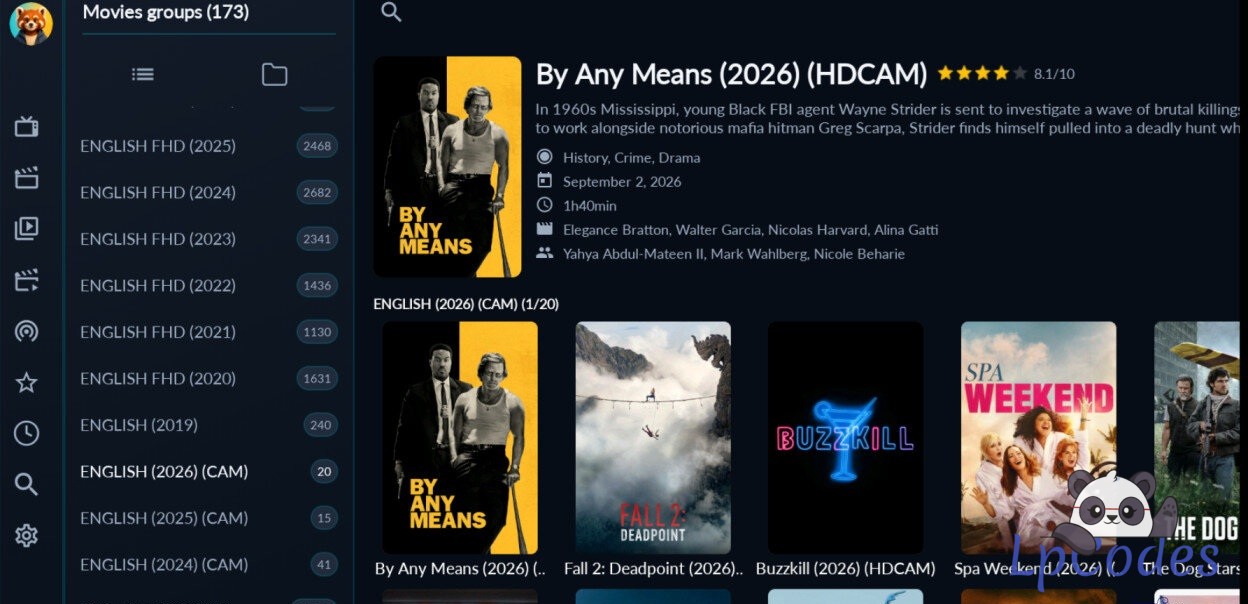Click the History, Crime, Drama genre line
This screenshot has width=1248, height=604.
(631, 157)
